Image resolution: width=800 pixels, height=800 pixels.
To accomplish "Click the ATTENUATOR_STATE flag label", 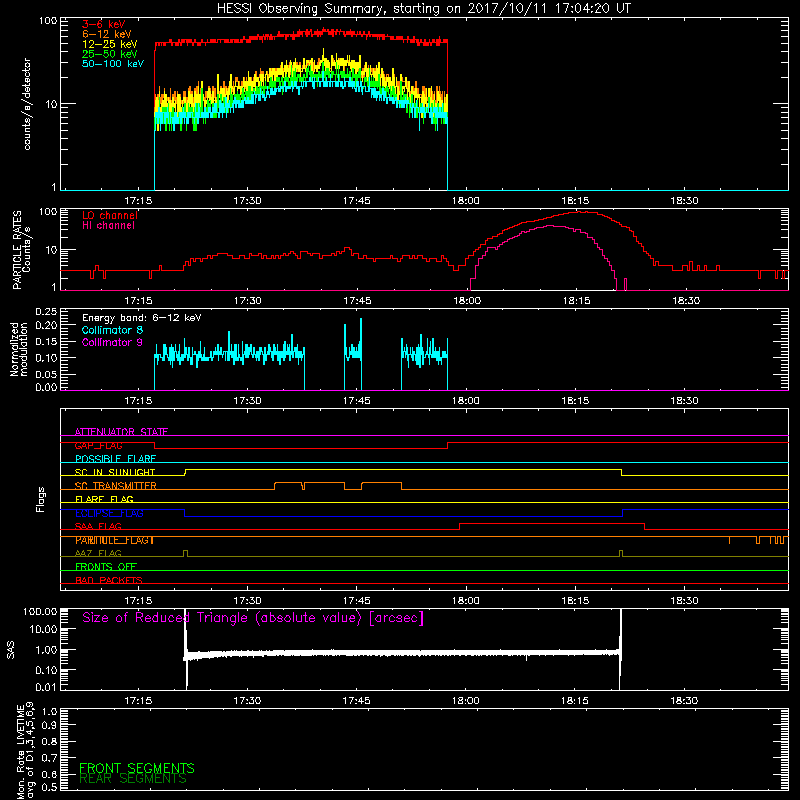I will pos(121,432).
